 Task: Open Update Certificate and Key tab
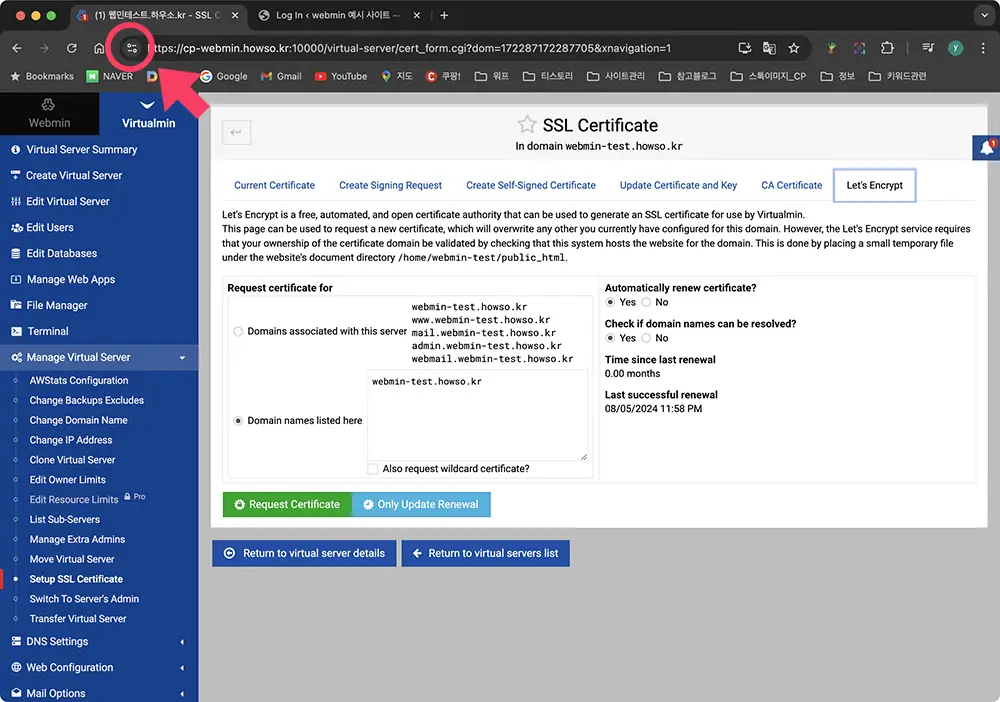point(678,186)
